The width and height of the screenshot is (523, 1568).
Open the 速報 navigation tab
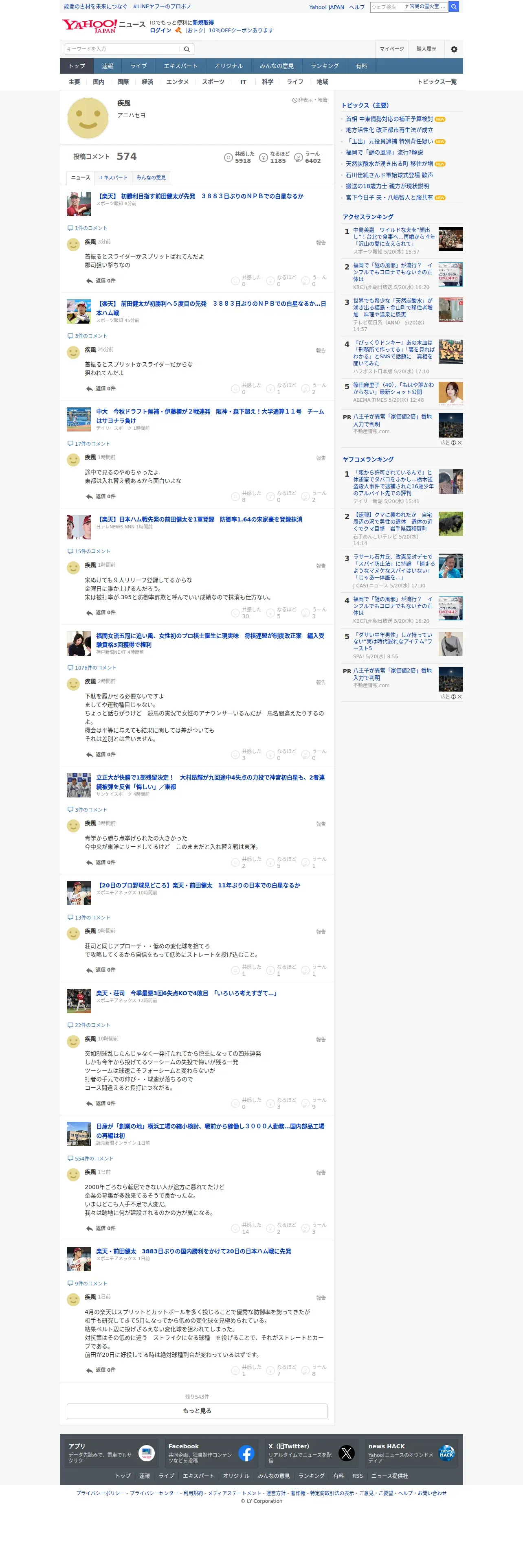108,66
